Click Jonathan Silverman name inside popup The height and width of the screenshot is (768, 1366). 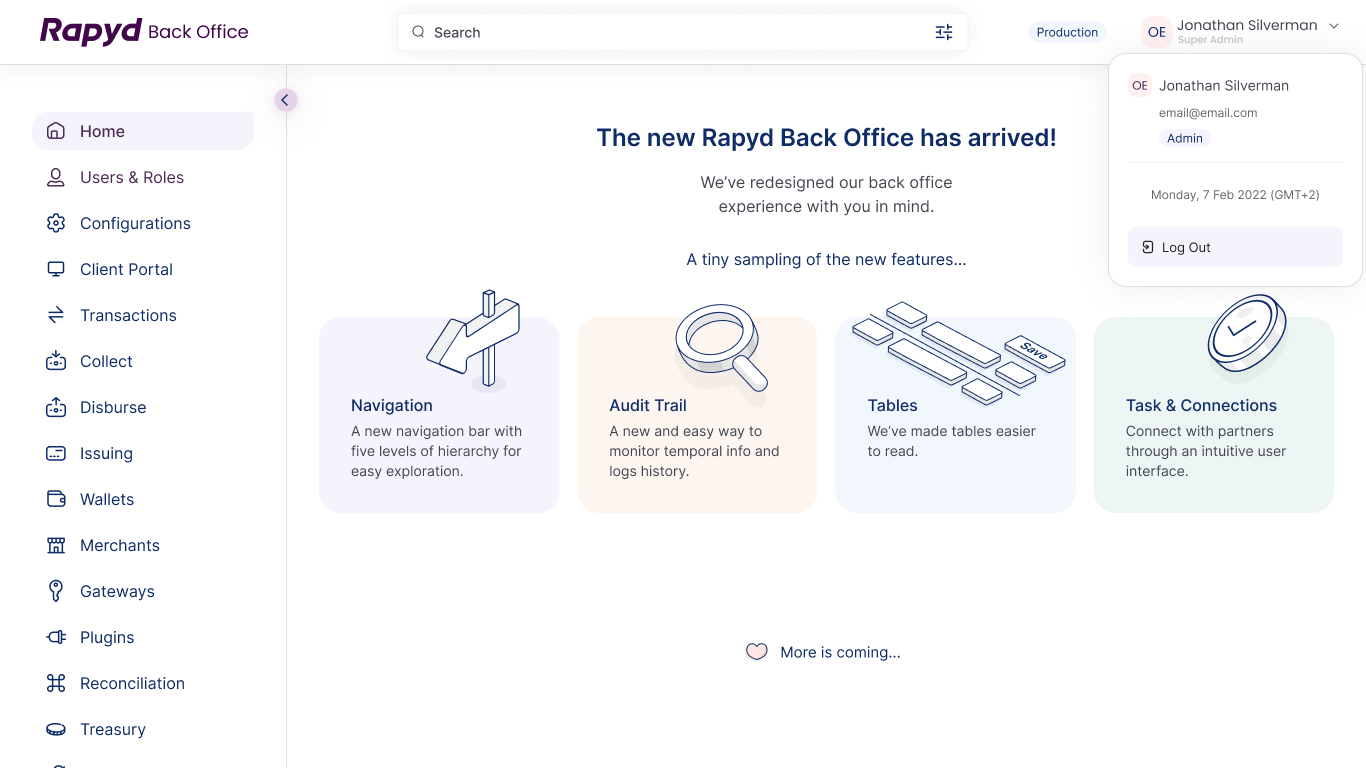coord(1224,86)
